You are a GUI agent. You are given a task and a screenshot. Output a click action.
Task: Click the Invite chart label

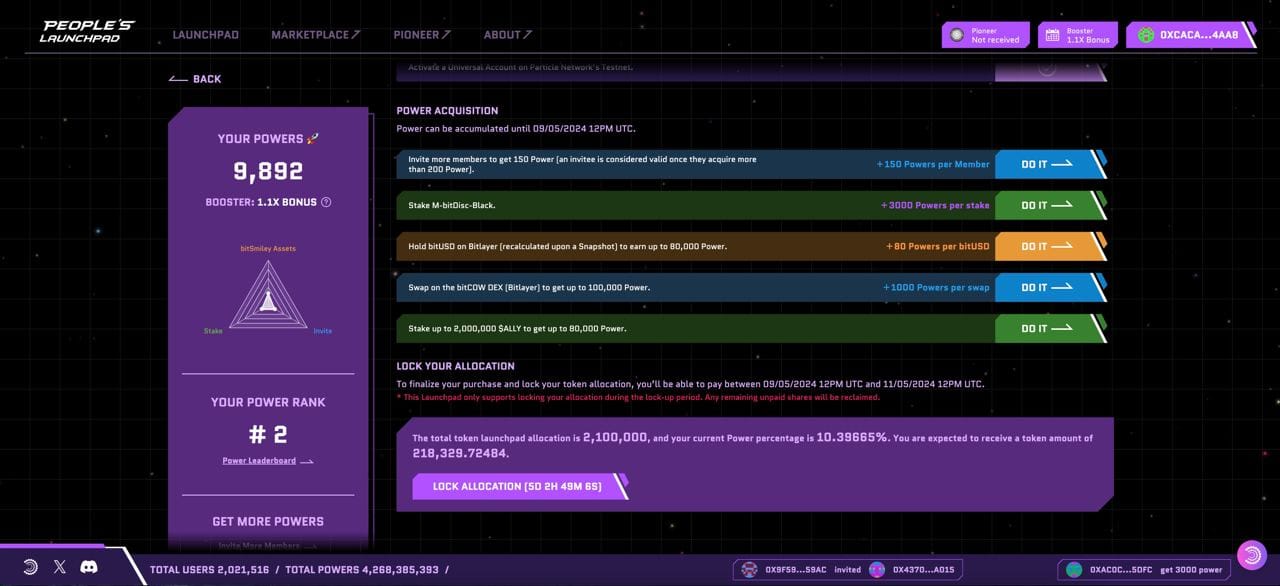[322, 331]
